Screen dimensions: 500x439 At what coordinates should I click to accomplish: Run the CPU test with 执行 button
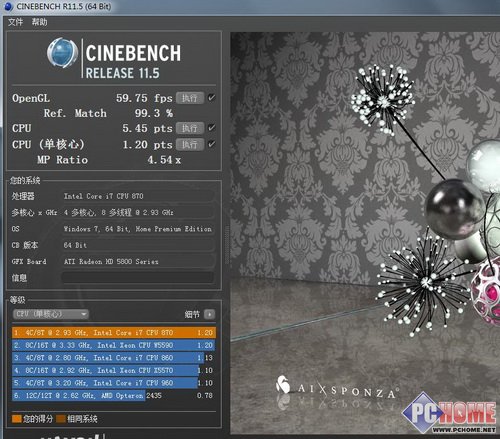190,128
